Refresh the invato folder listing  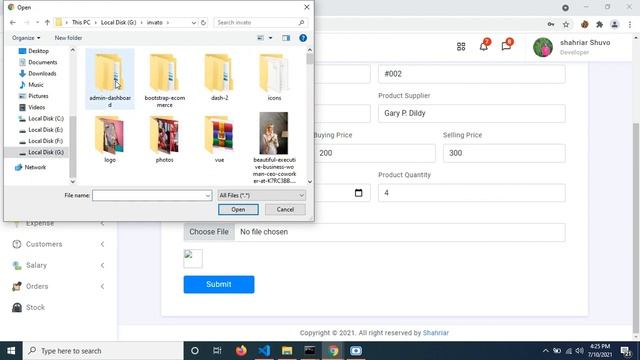(x=203, y=22)
